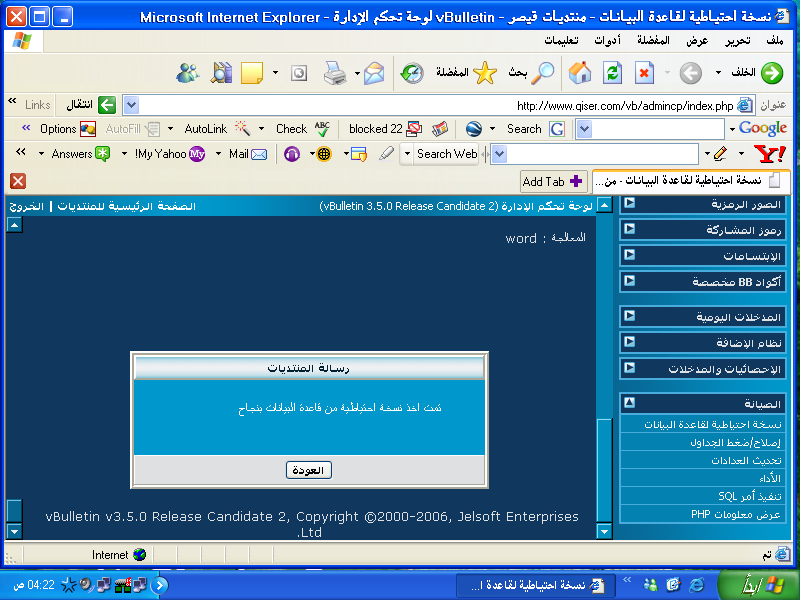Viewport: 800px width, 600px height.
Task: Click the Print icon in toolbar
Action: (334, 73)
